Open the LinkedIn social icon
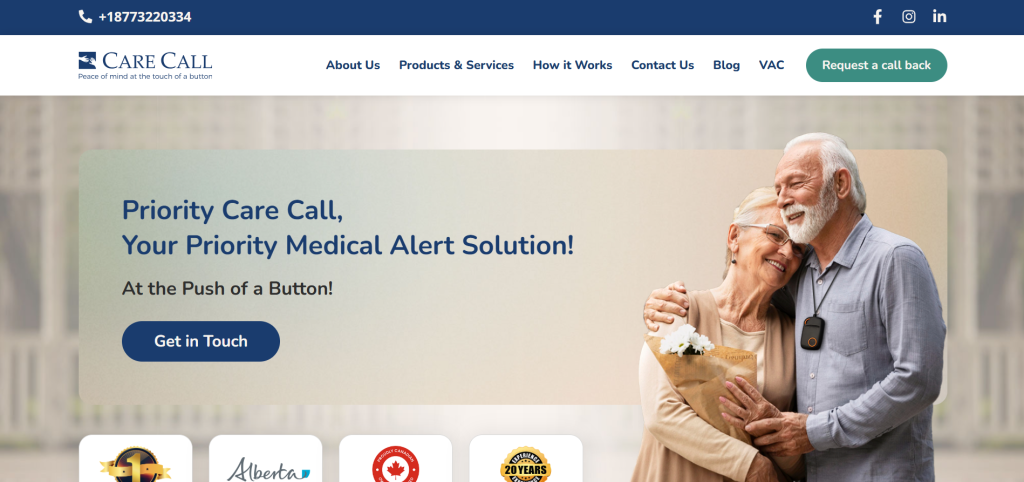This screenshot has height=482, width=1024. tap(939, 17)
